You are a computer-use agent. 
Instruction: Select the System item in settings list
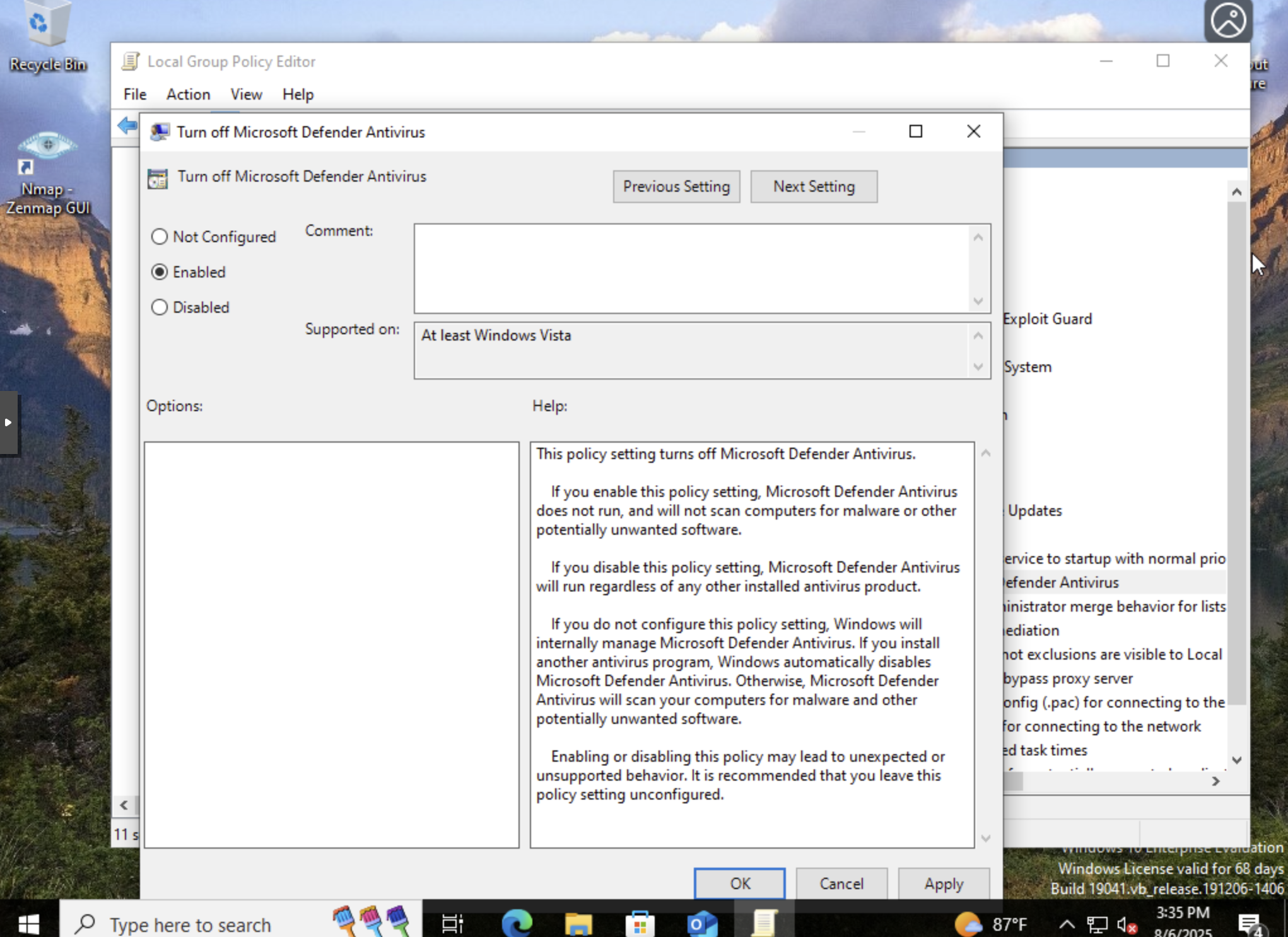pos(1027,367)
